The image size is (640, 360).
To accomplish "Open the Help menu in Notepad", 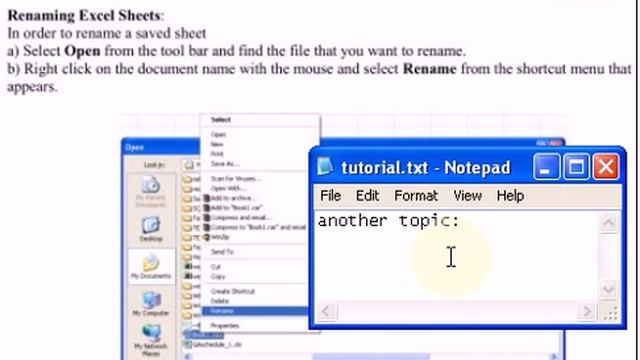I will [x=510, y=196].
